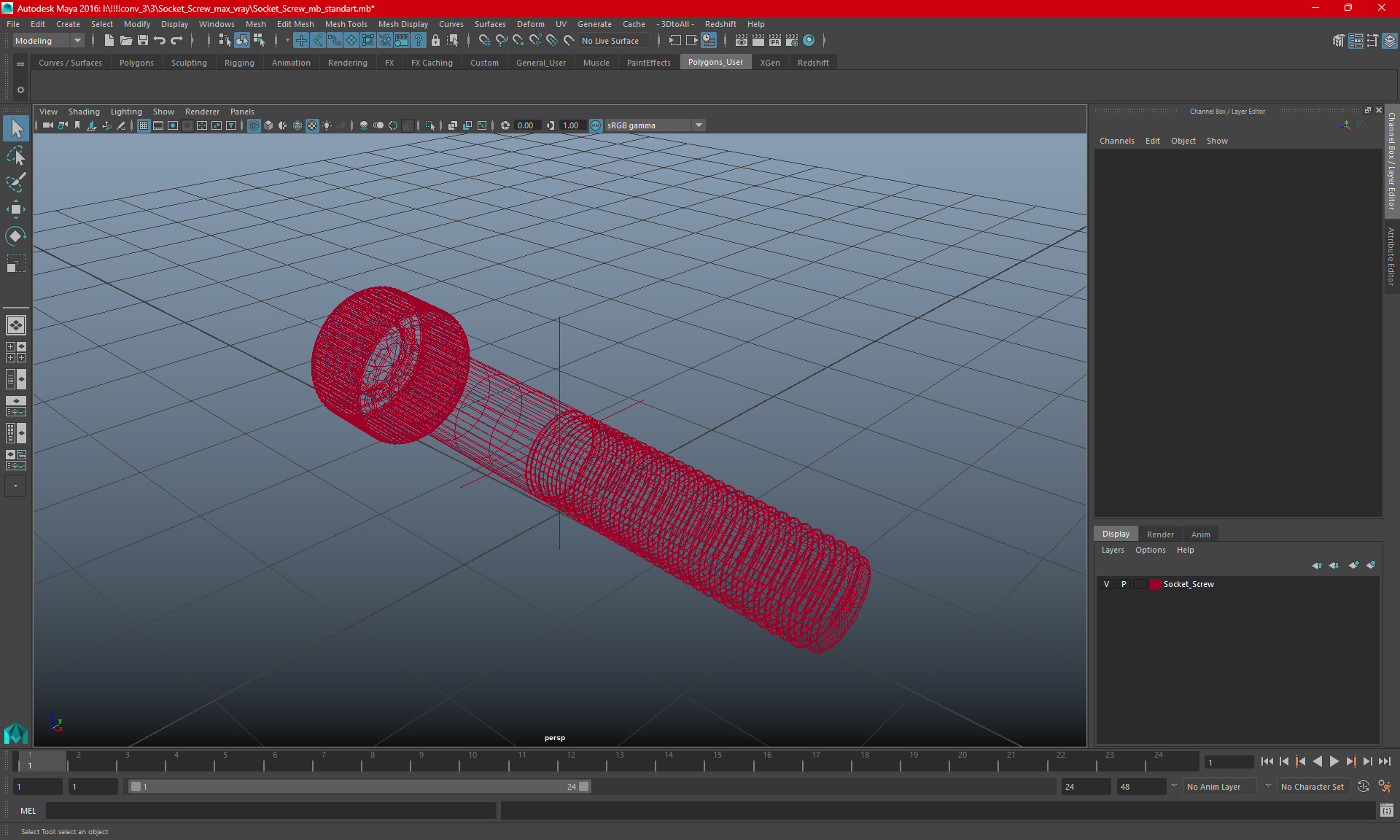Open the Render View window
Screen dimensions: 1400x840
(x=742, y=41)
